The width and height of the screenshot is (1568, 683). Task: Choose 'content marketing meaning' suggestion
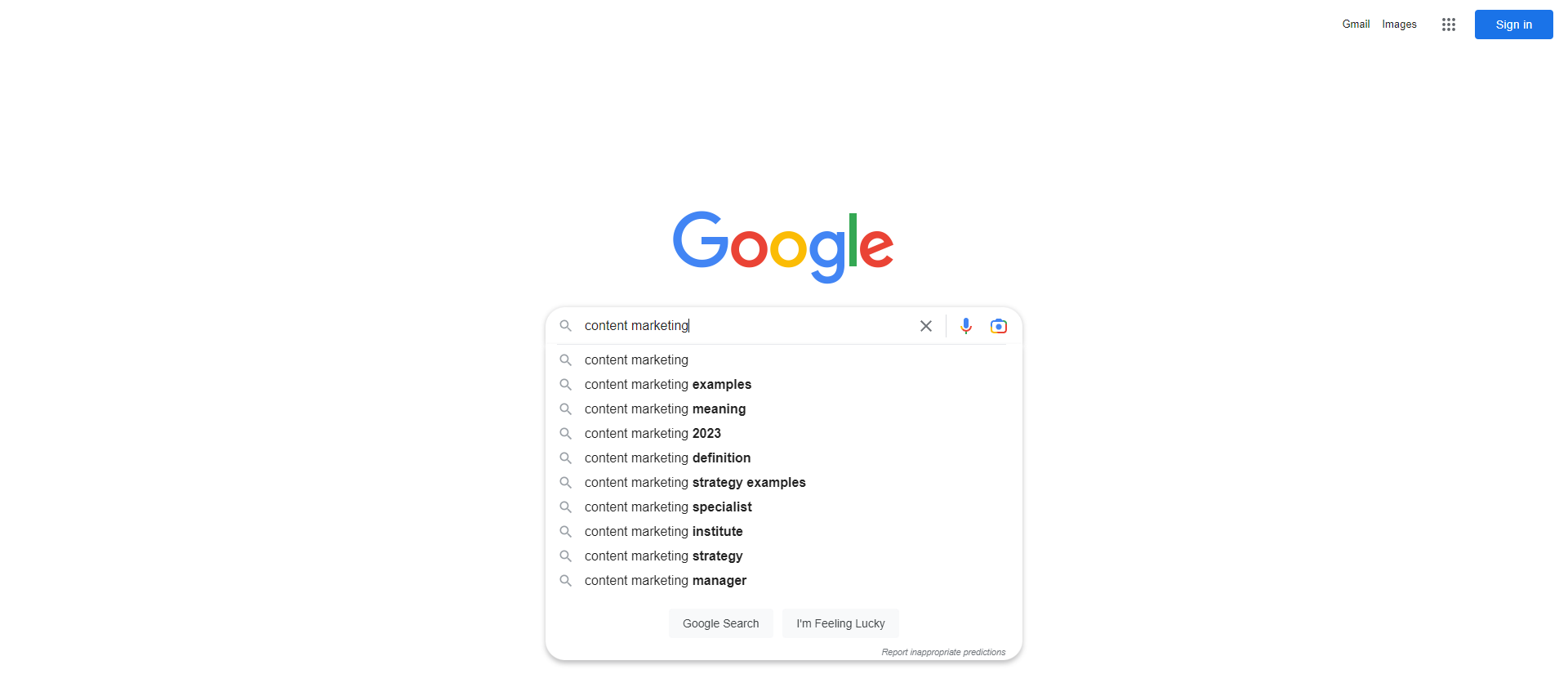pos(784,408)
